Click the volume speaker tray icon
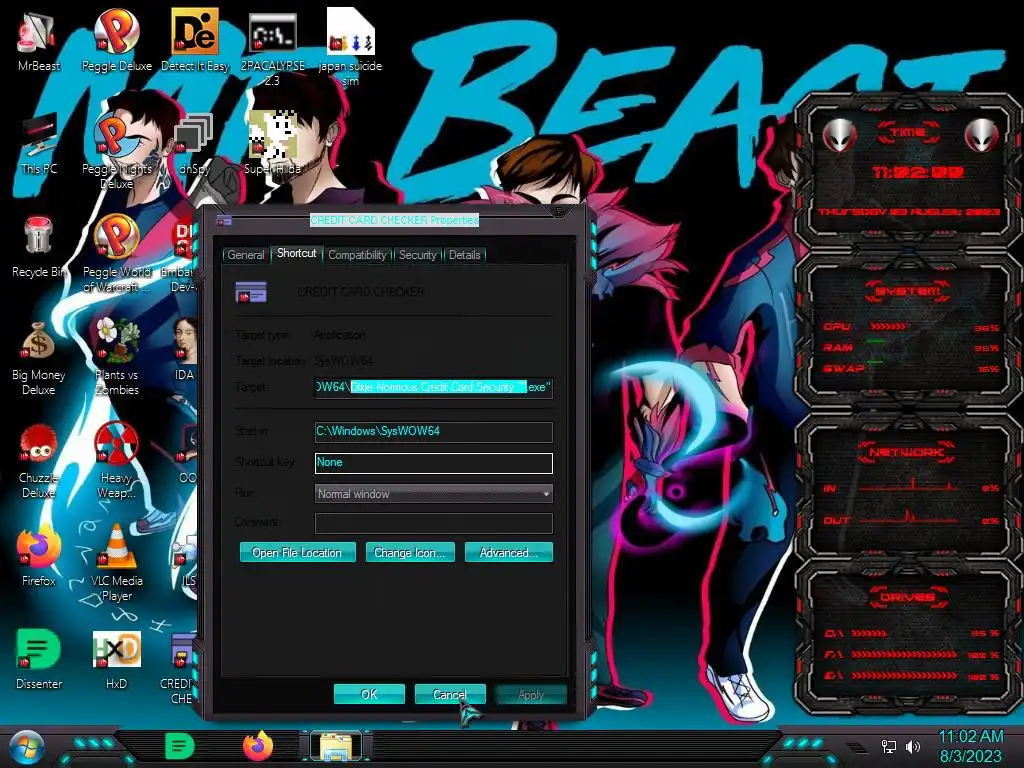 (x=913, y=746)
